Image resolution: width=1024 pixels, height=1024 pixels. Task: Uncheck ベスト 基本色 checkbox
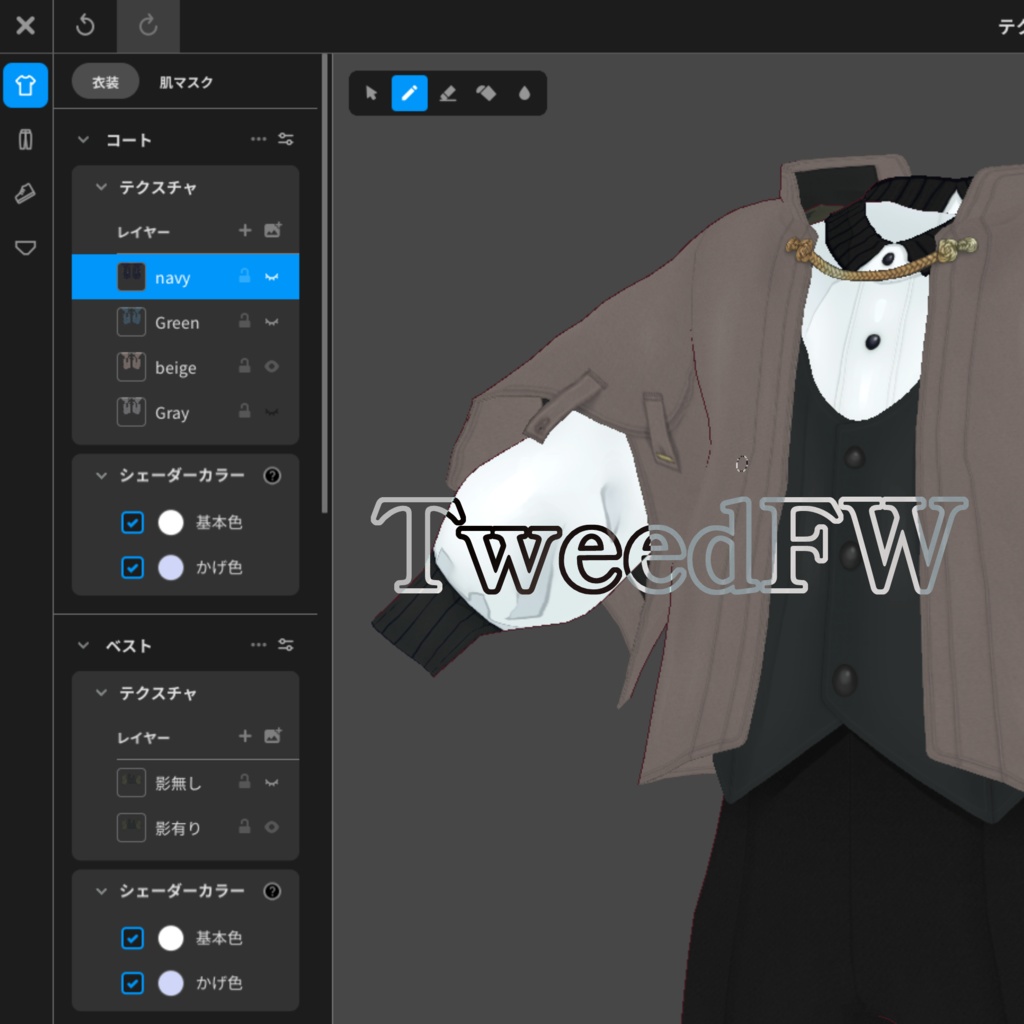tap(133, 938)
